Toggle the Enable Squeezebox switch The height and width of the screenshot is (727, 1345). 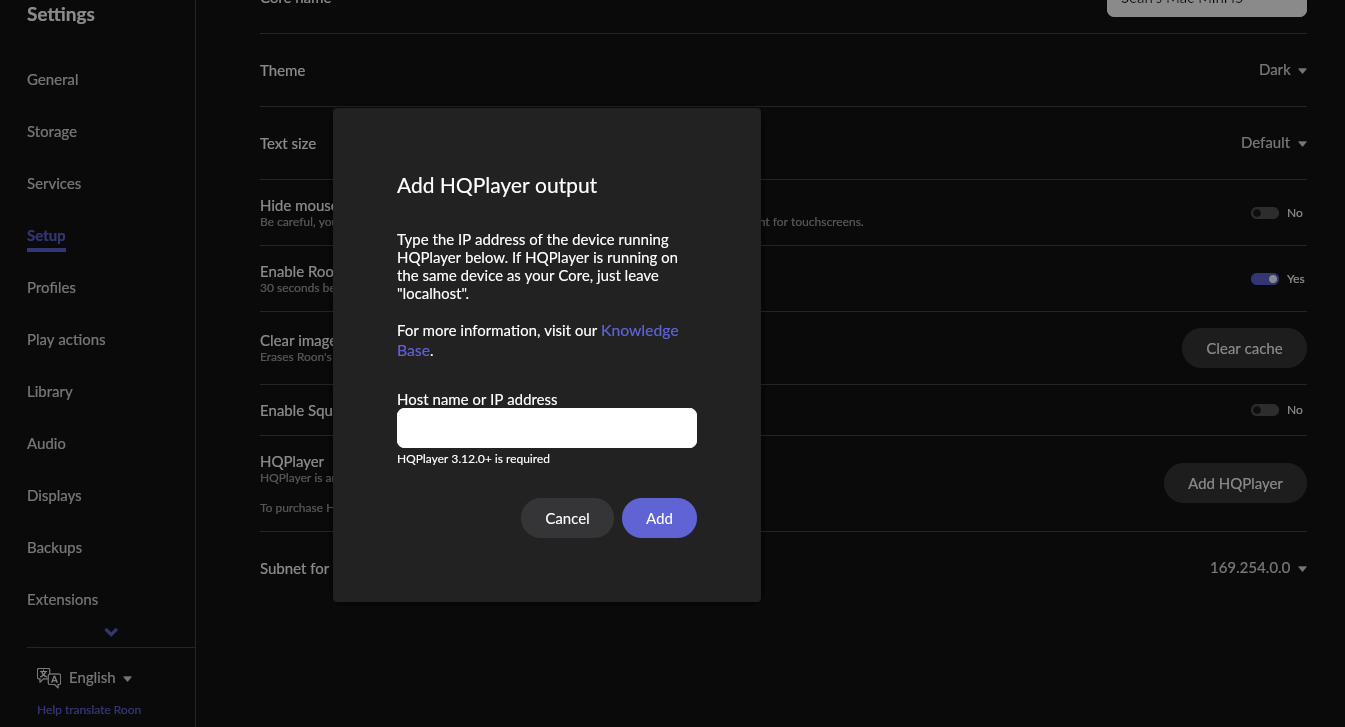click(1265, 410)
